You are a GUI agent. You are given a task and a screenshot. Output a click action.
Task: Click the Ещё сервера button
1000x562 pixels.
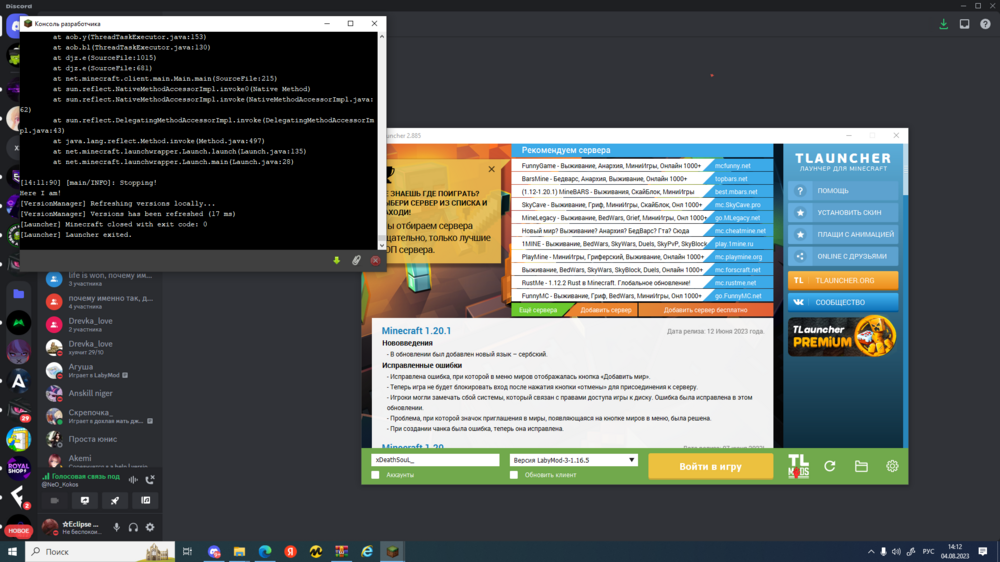538,310
